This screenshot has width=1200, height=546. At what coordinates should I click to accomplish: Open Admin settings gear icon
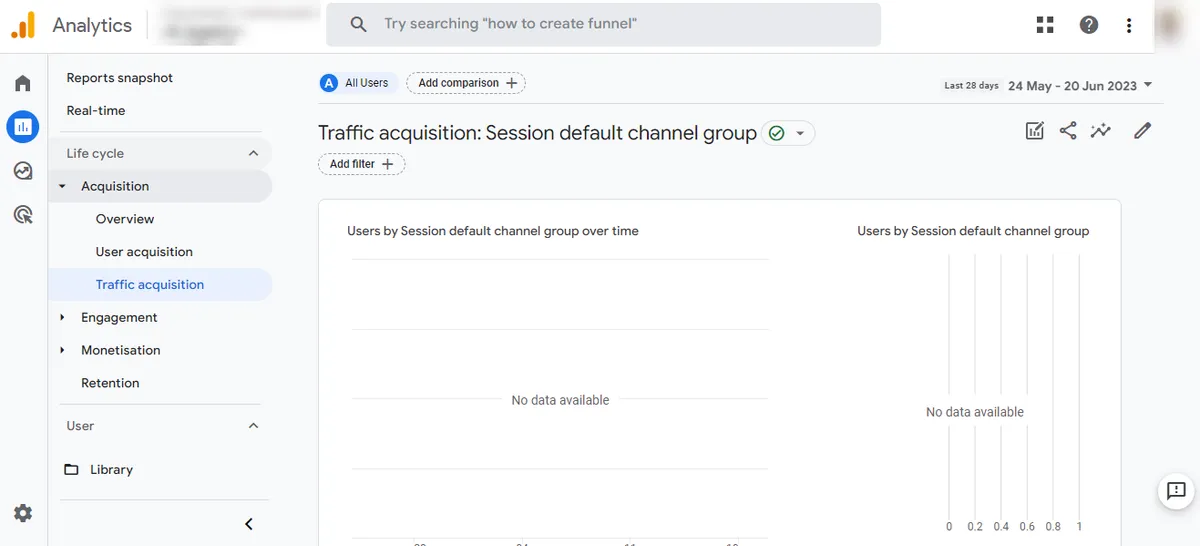pos(23,513)
